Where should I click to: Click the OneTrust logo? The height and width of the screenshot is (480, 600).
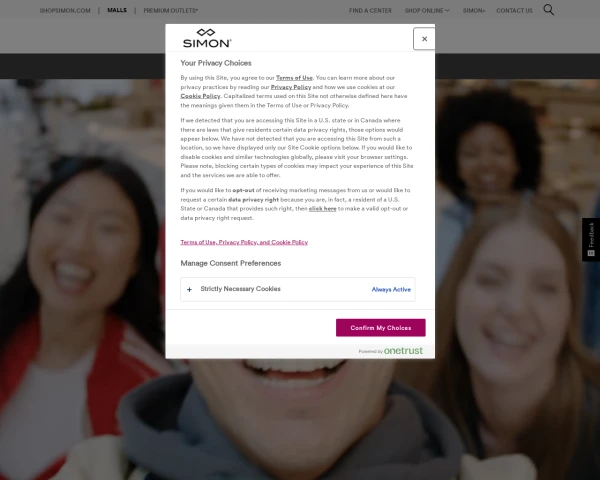click(403, 351)
